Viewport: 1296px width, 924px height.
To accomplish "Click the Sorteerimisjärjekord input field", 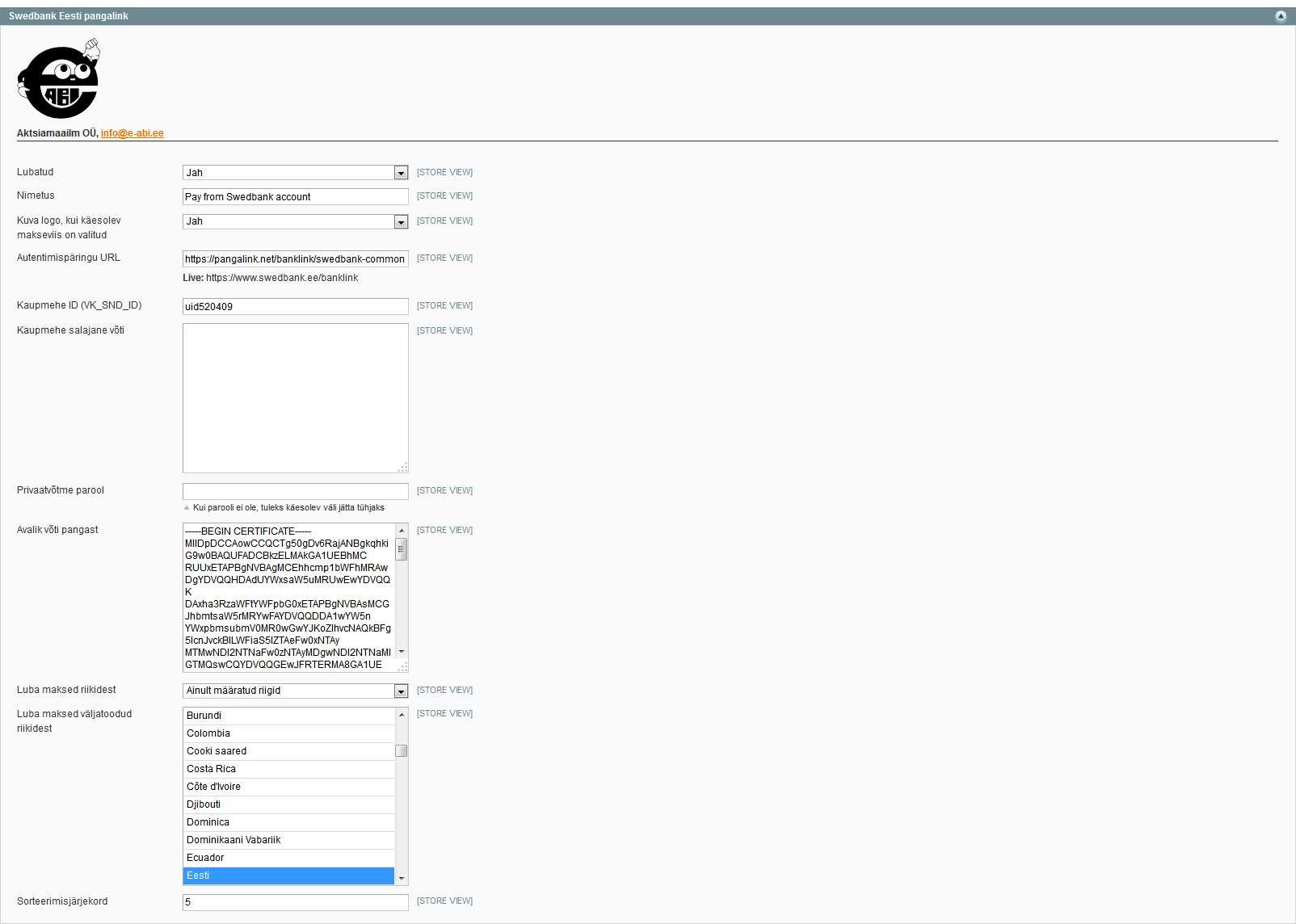I will coord(296,902).
